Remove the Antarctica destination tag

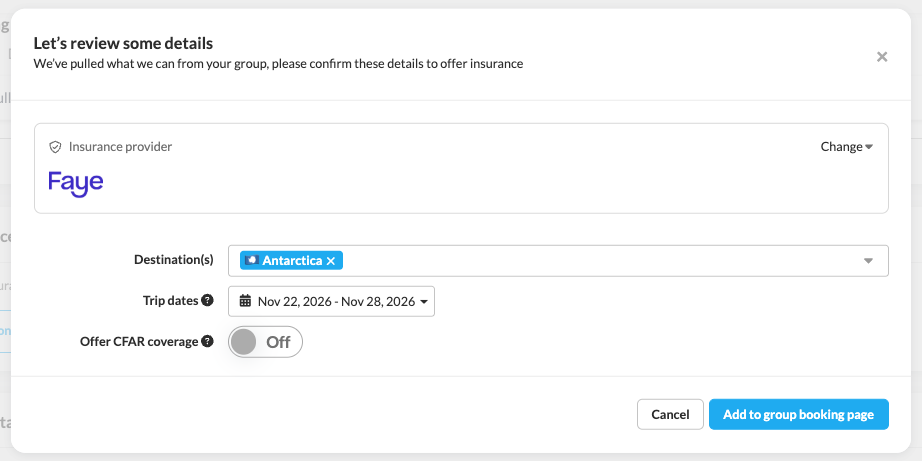tap(331, 260)
